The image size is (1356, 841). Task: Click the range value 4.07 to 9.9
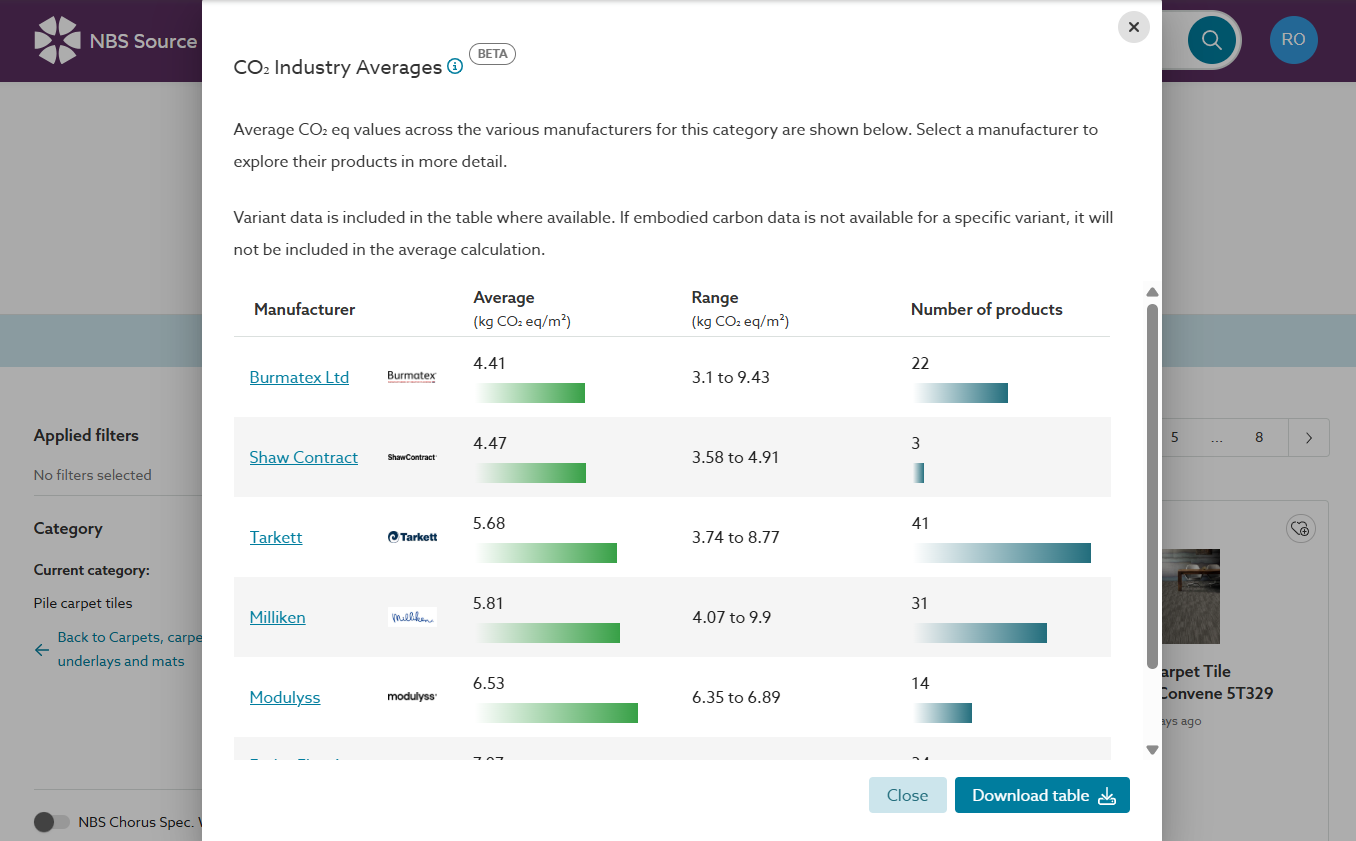732,617
